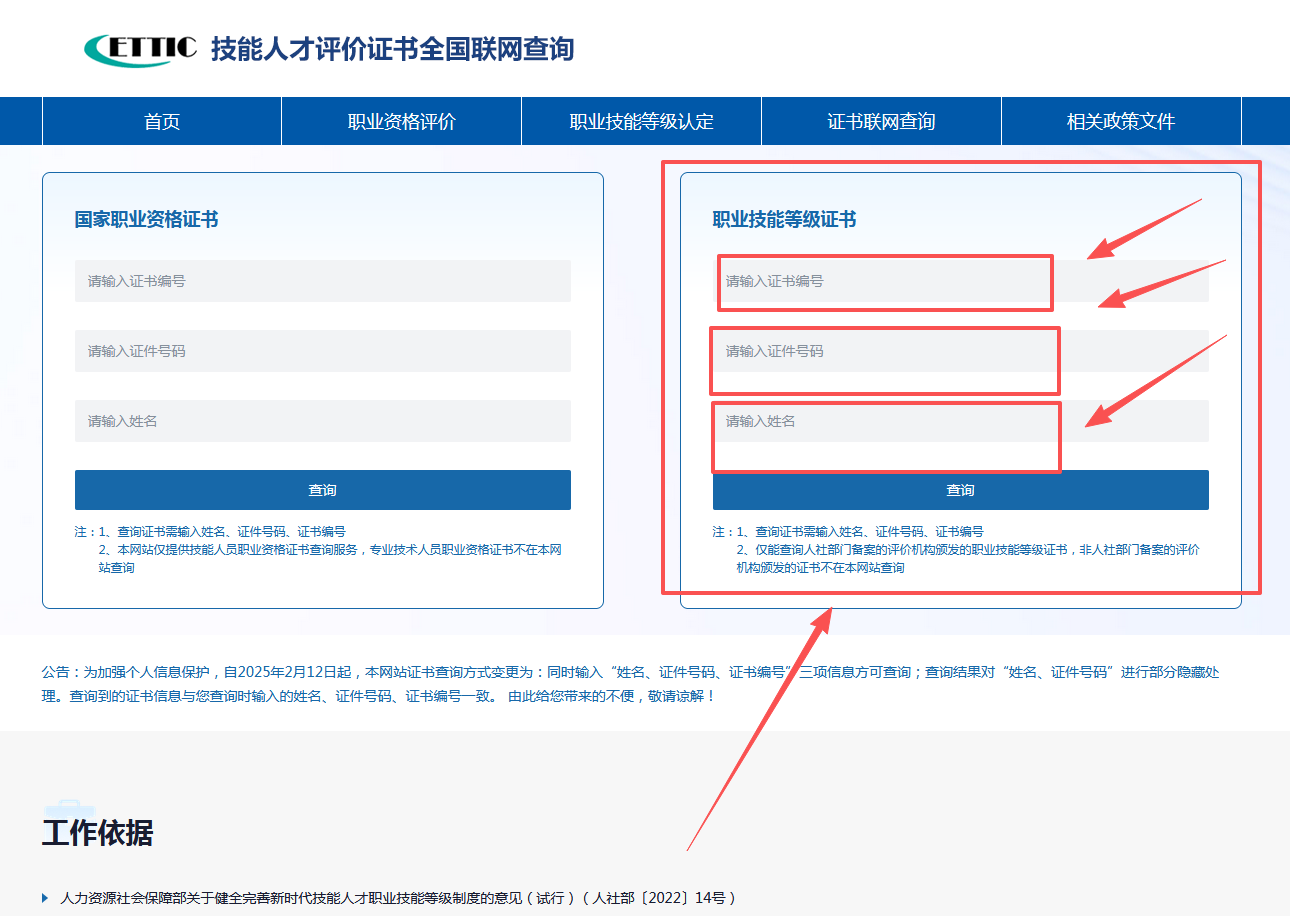Click the 请输入证书编号 field in 职业技能等级证书 panel
1290x916 pixels.
point(884,281)
